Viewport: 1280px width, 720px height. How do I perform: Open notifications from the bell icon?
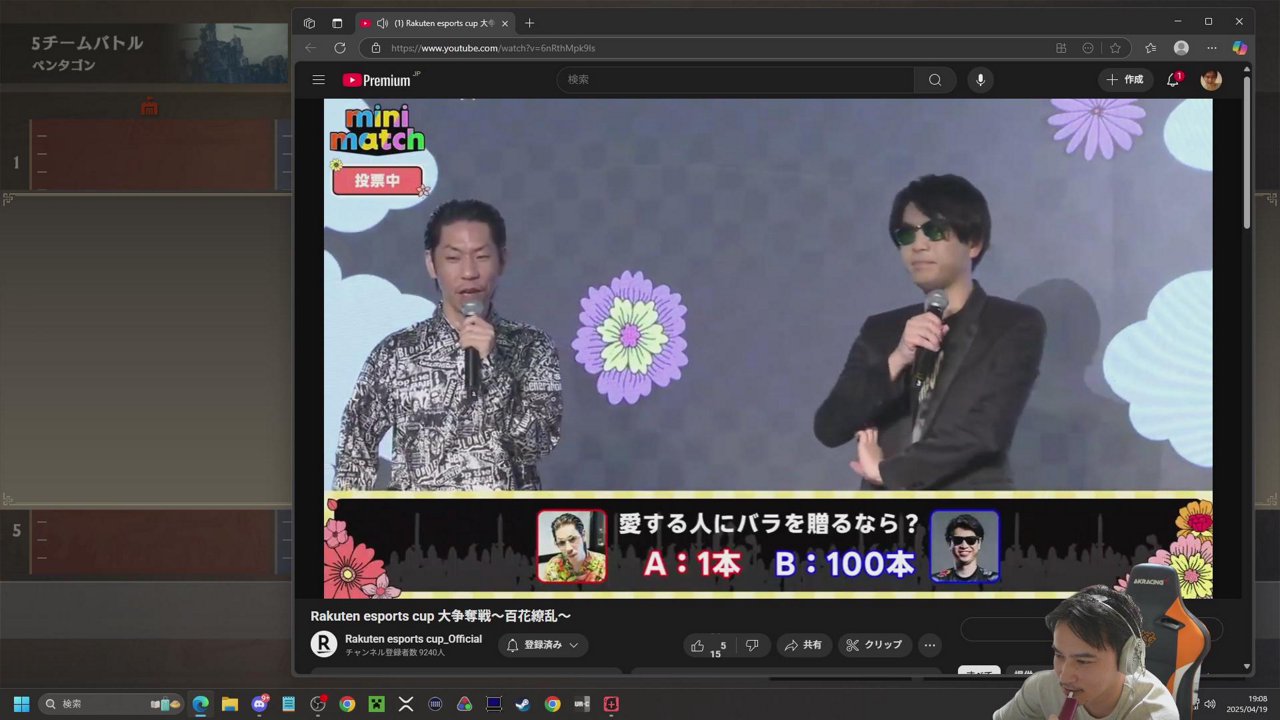pyautogui.click(x=1172, y=79)
